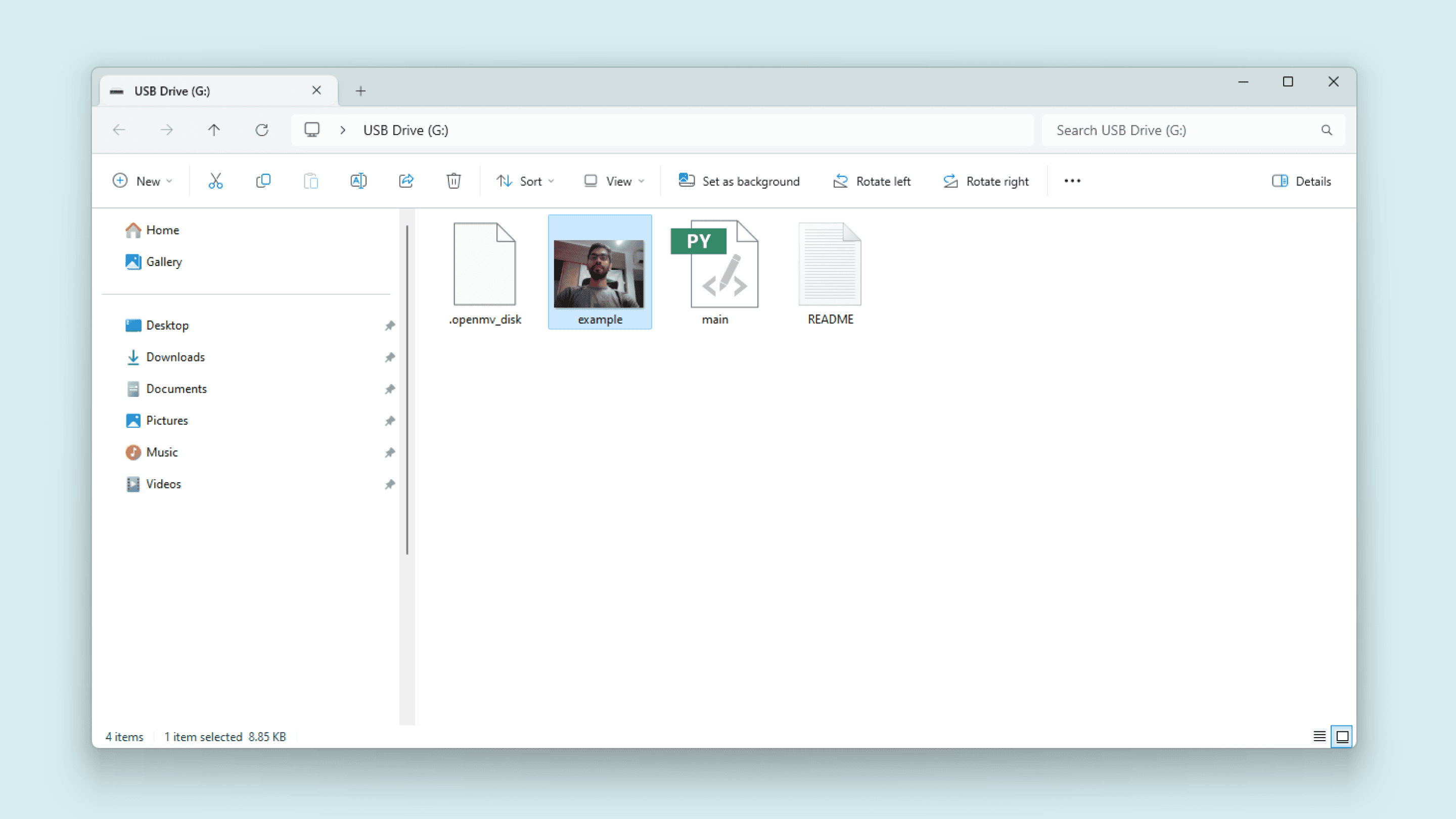Switch to details list view
Viewport: 1456px width, 819px height.
(1319, 736)
